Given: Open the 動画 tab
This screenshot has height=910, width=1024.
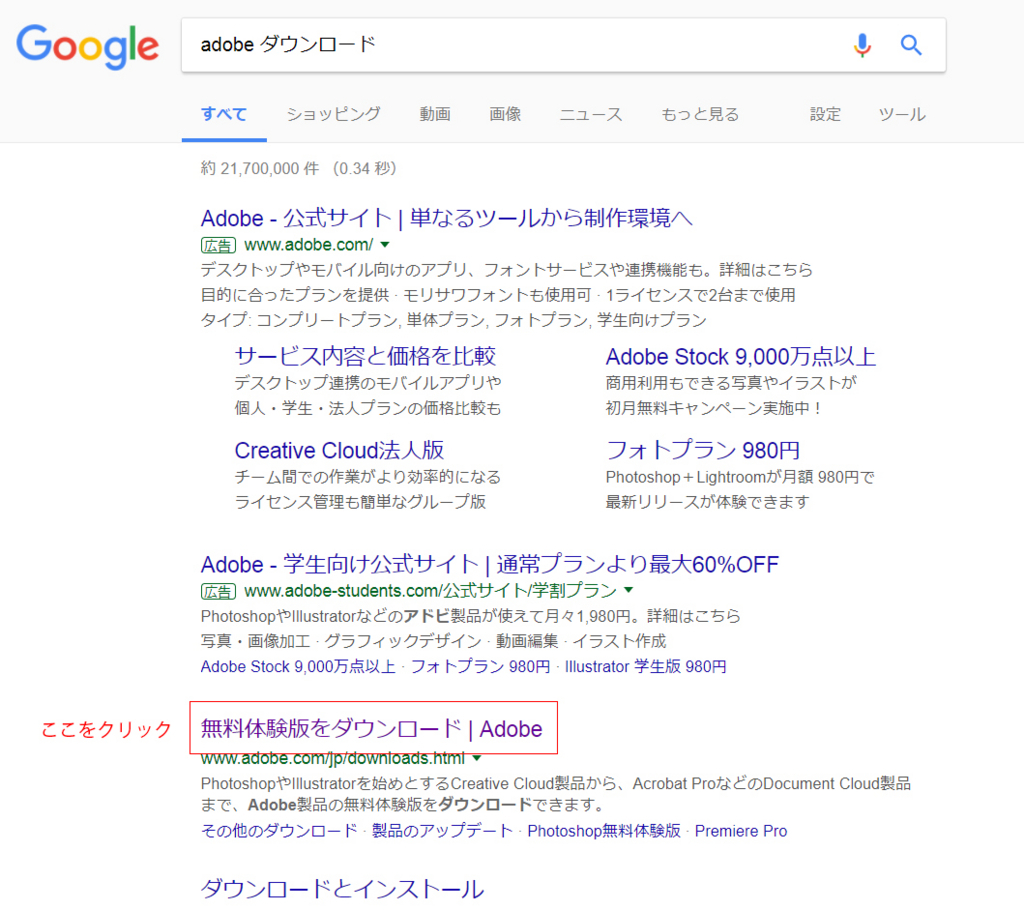Looking at the screenshot, I should click(x=435, y=114).
